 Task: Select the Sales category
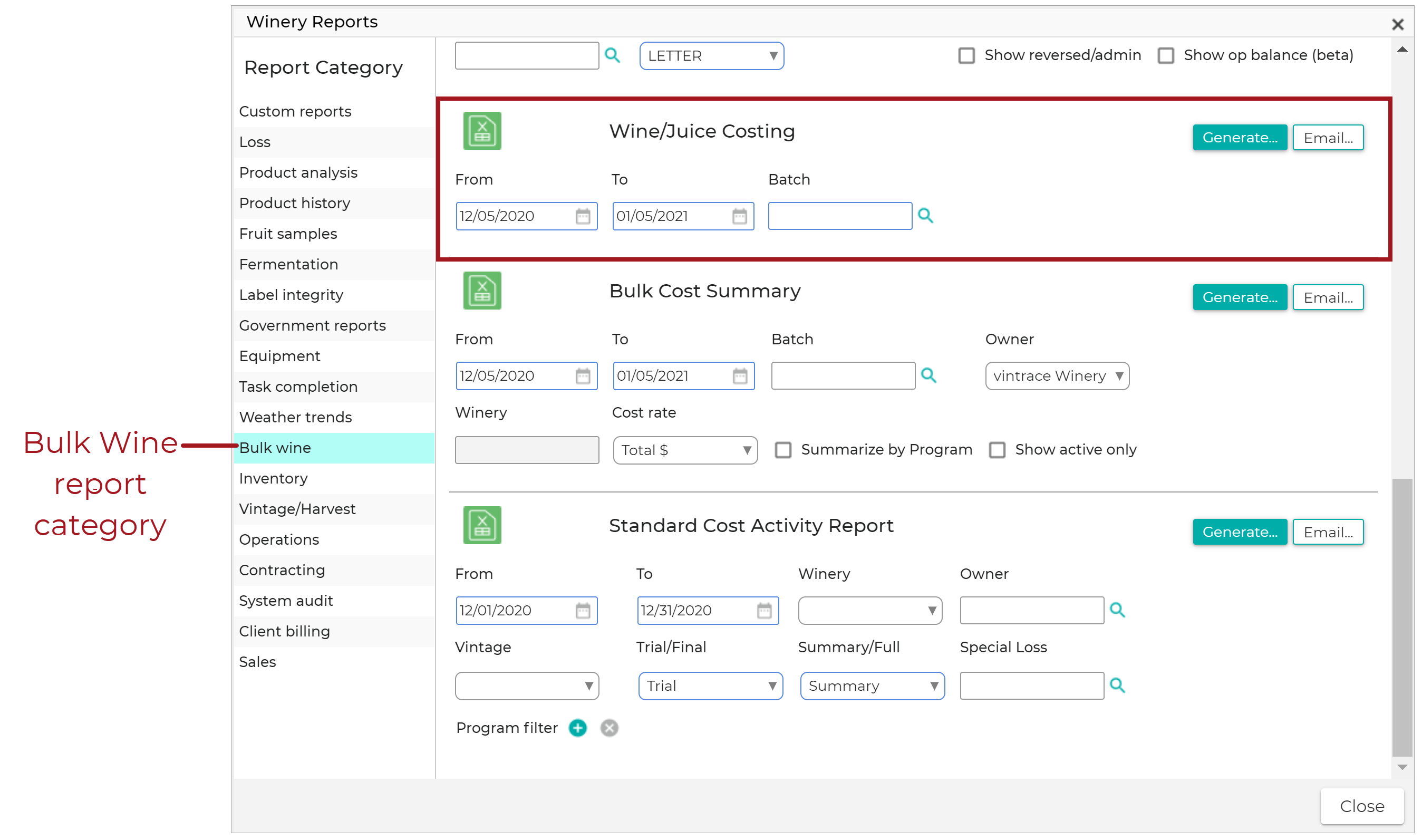[x=334, y=662]
